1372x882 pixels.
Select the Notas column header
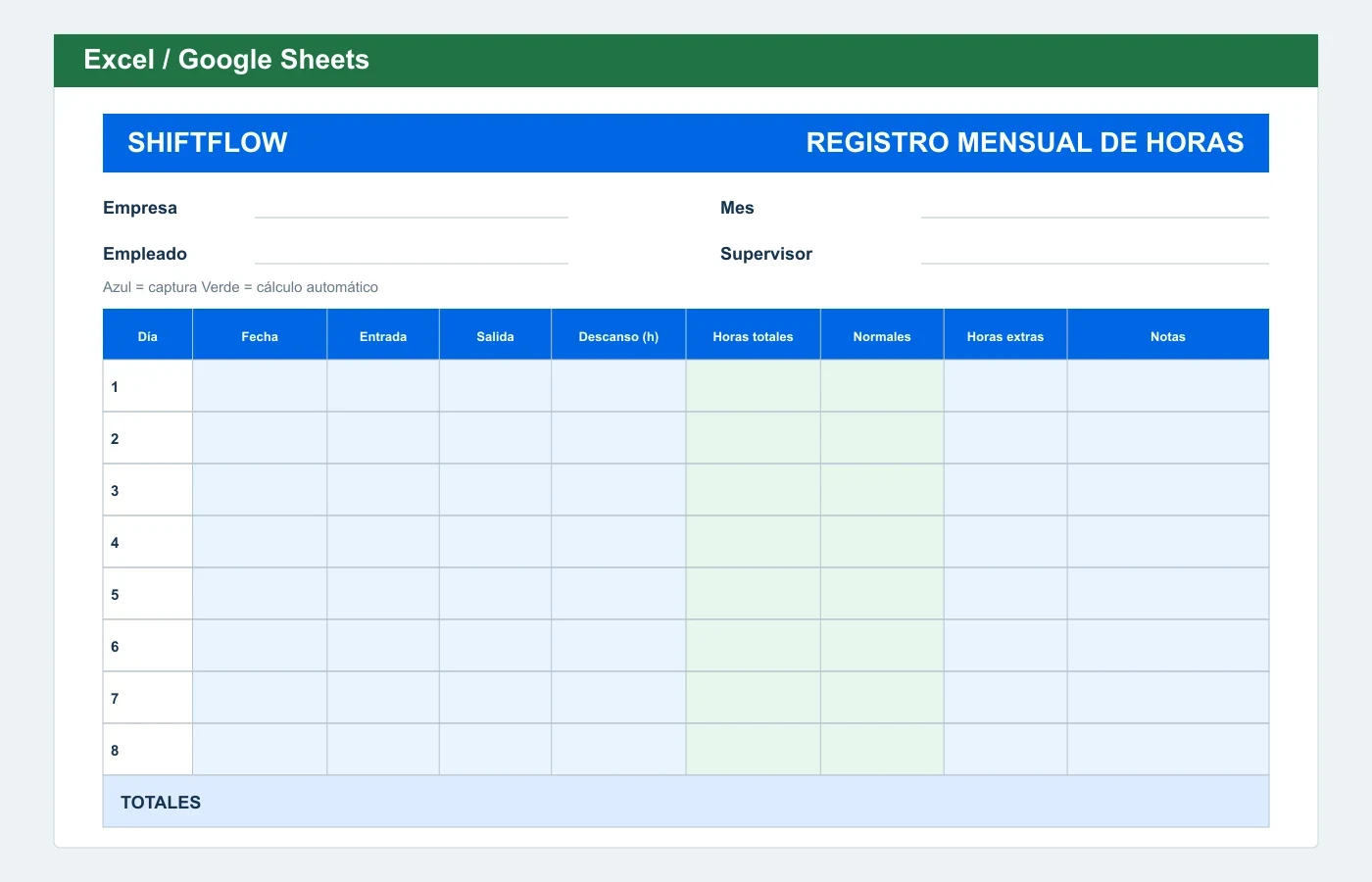point(1168,335)
